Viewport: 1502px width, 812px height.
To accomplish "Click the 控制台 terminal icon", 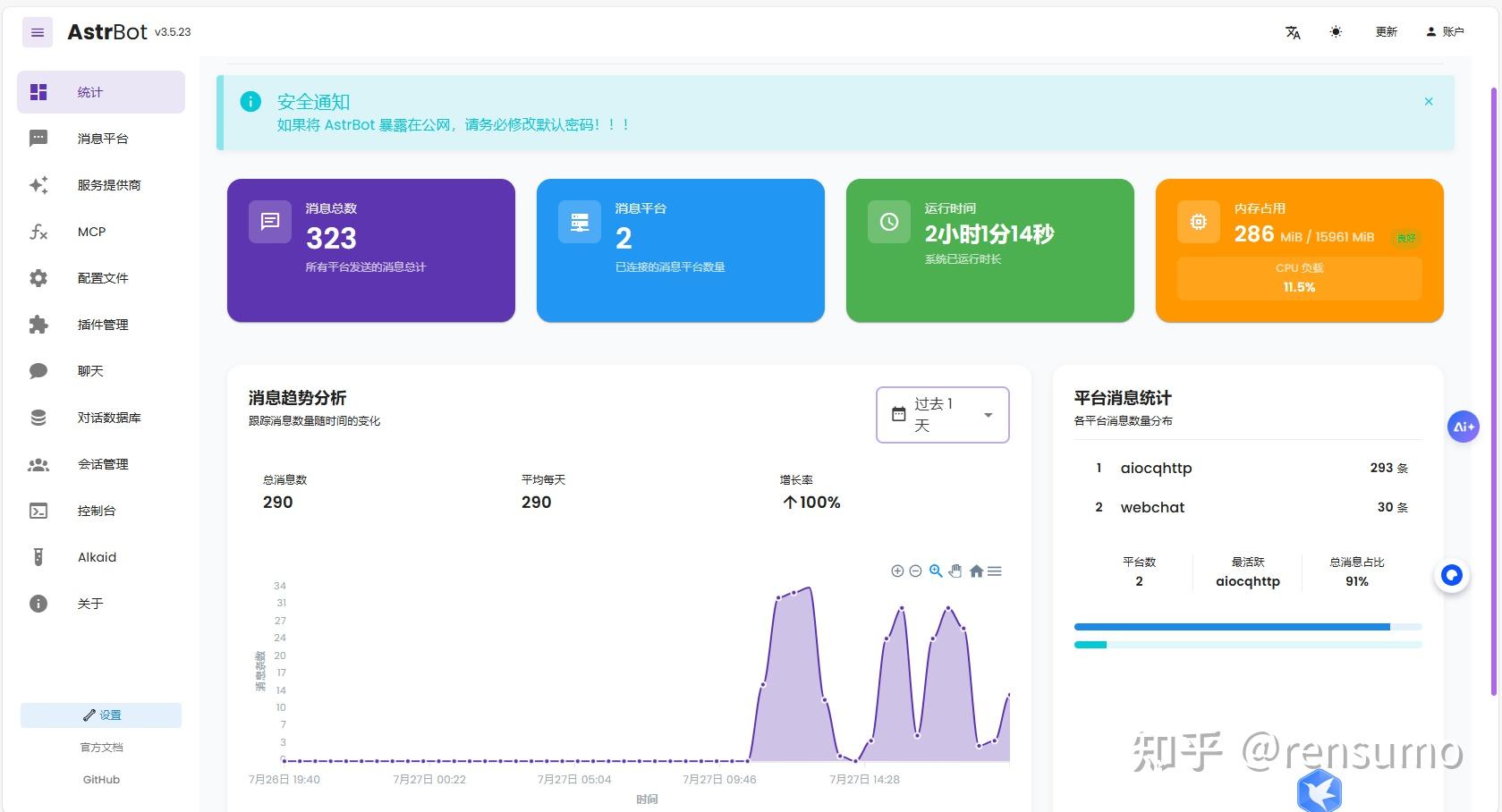I will click(38, 511).
